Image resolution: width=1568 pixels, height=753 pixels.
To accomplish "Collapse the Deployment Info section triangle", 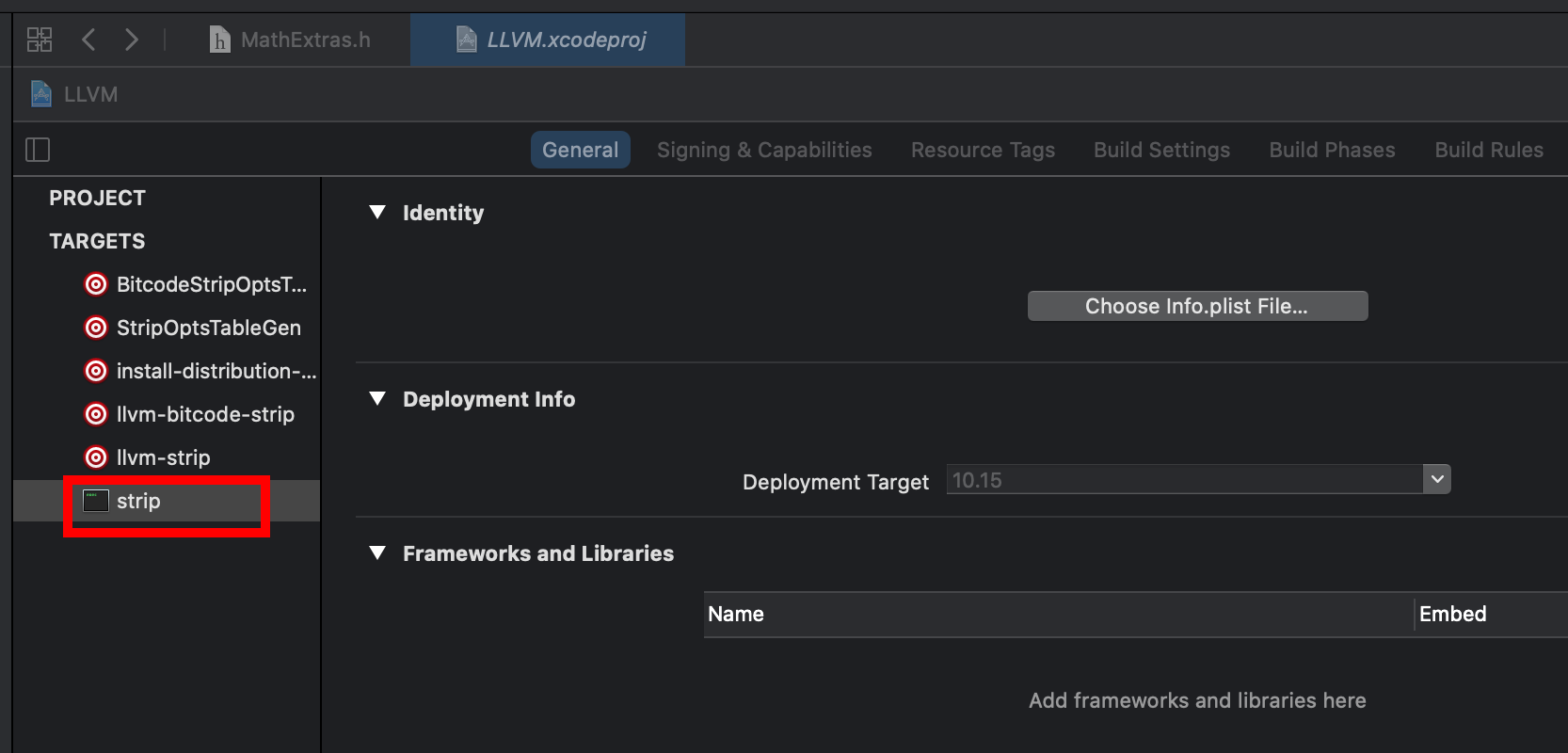I will click(x=377, y=399).
